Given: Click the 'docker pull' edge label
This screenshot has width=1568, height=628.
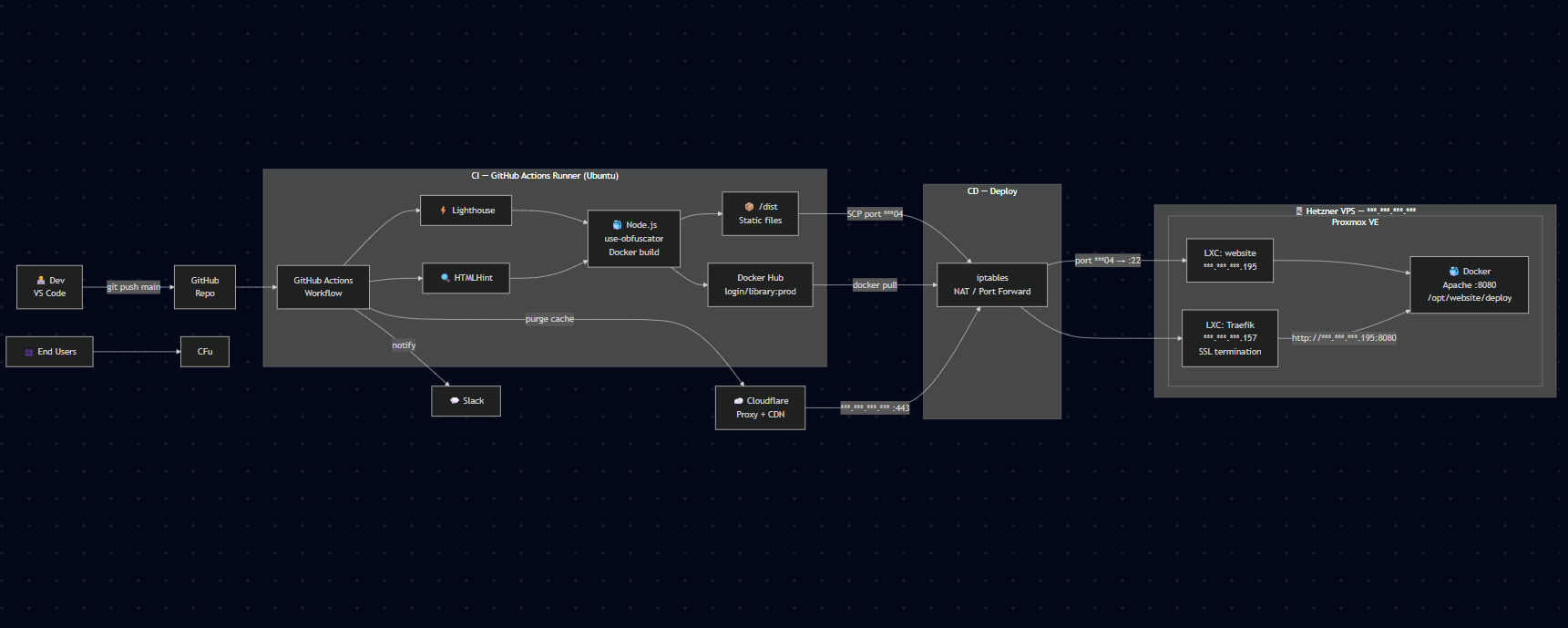Looking at the screenshot, I should coord(875,285).
